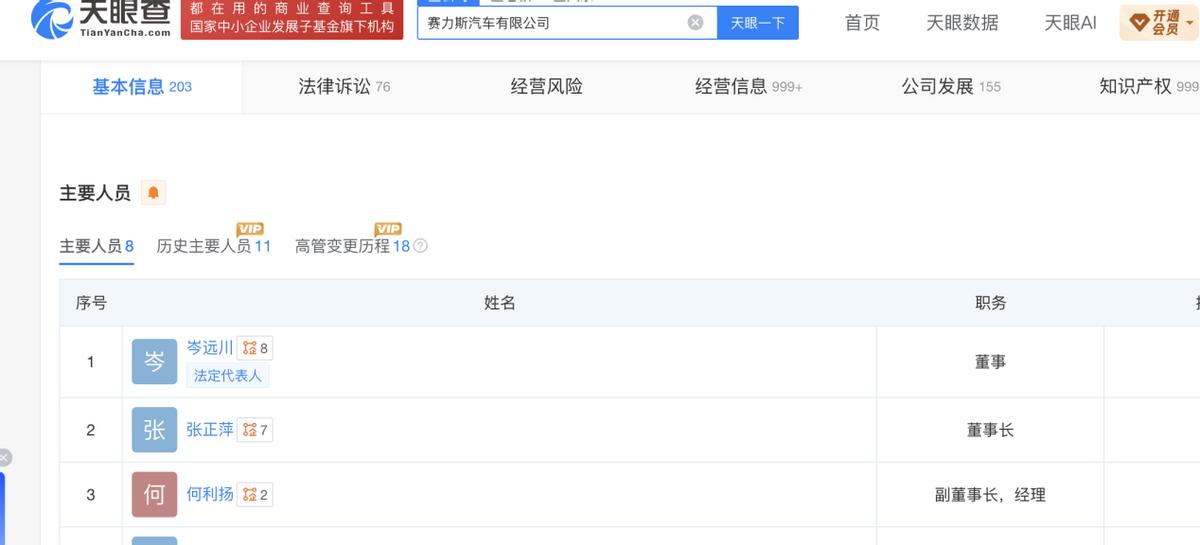
Task: Go to 首页 in top navigation
Action: (862, 22)
